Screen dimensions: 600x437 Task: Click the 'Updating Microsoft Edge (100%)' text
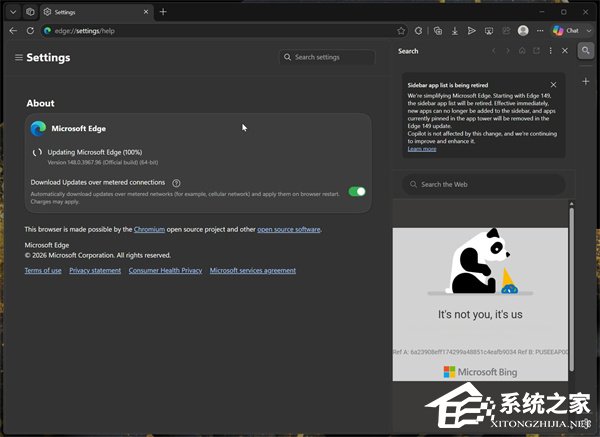[x=95, y=152]
